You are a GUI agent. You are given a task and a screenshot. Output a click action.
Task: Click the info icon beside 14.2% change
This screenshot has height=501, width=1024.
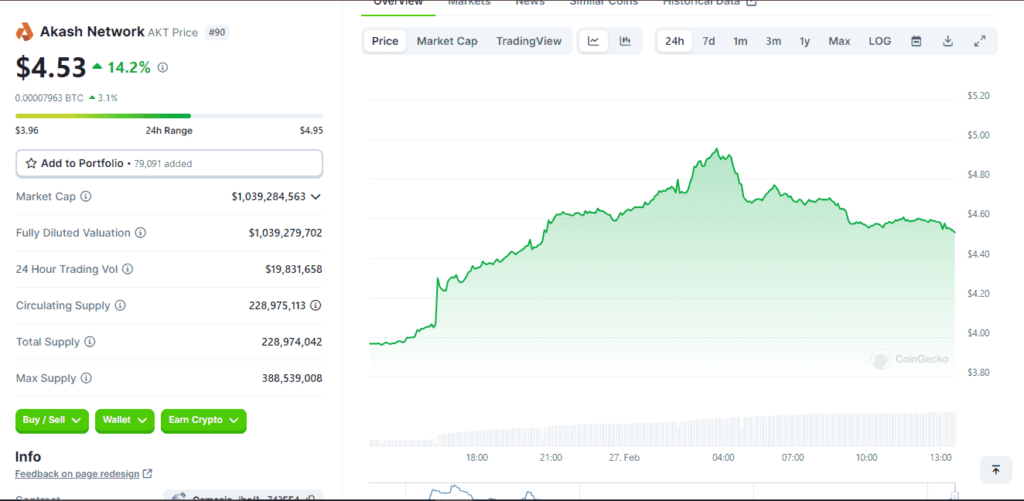coord(163,67)
